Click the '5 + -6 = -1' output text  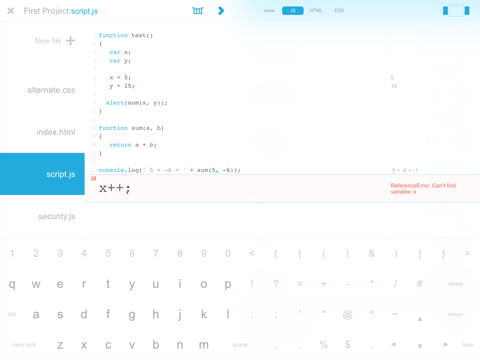click(x=404, y=170)
